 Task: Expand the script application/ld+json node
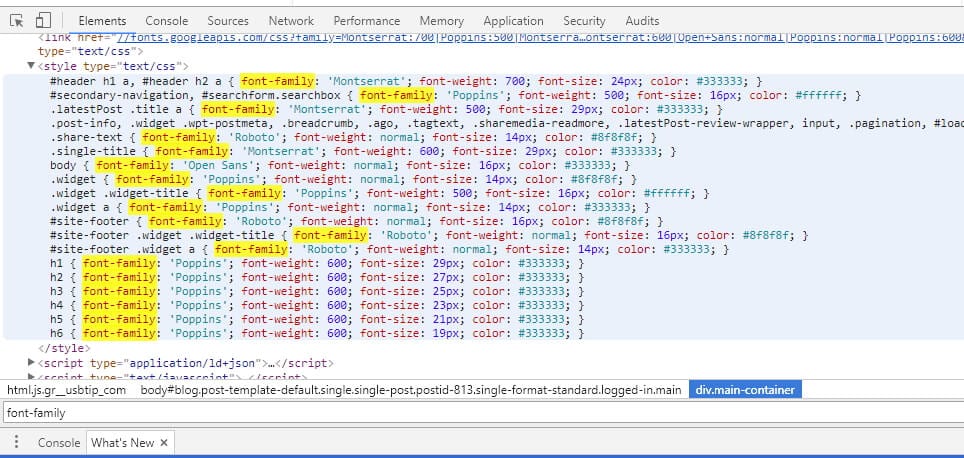(31, 363)
